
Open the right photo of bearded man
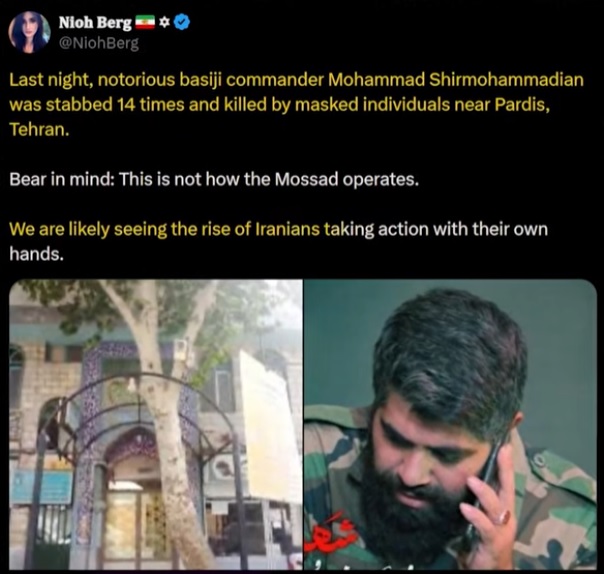(x=450, y=424)
